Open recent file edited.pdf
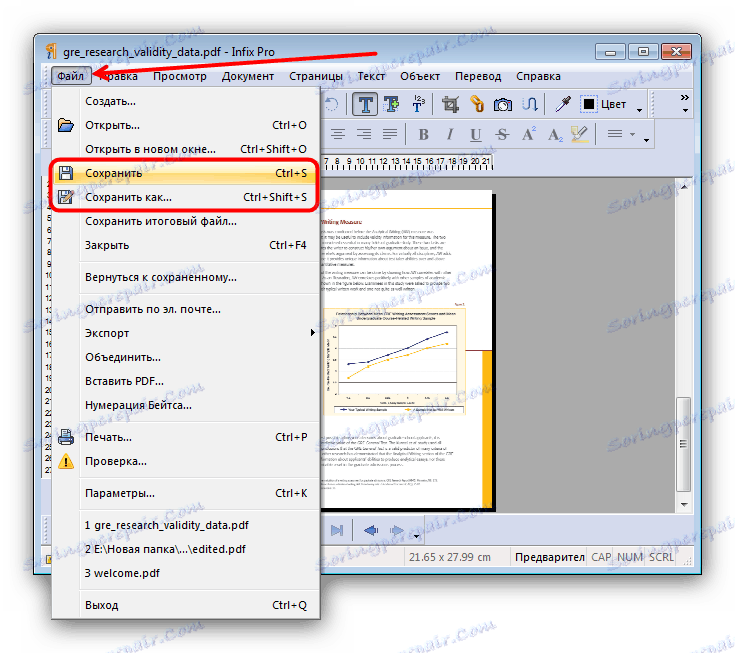Image resolution: width=735 pixels, height=653 pixels. [x=186, y=549]
